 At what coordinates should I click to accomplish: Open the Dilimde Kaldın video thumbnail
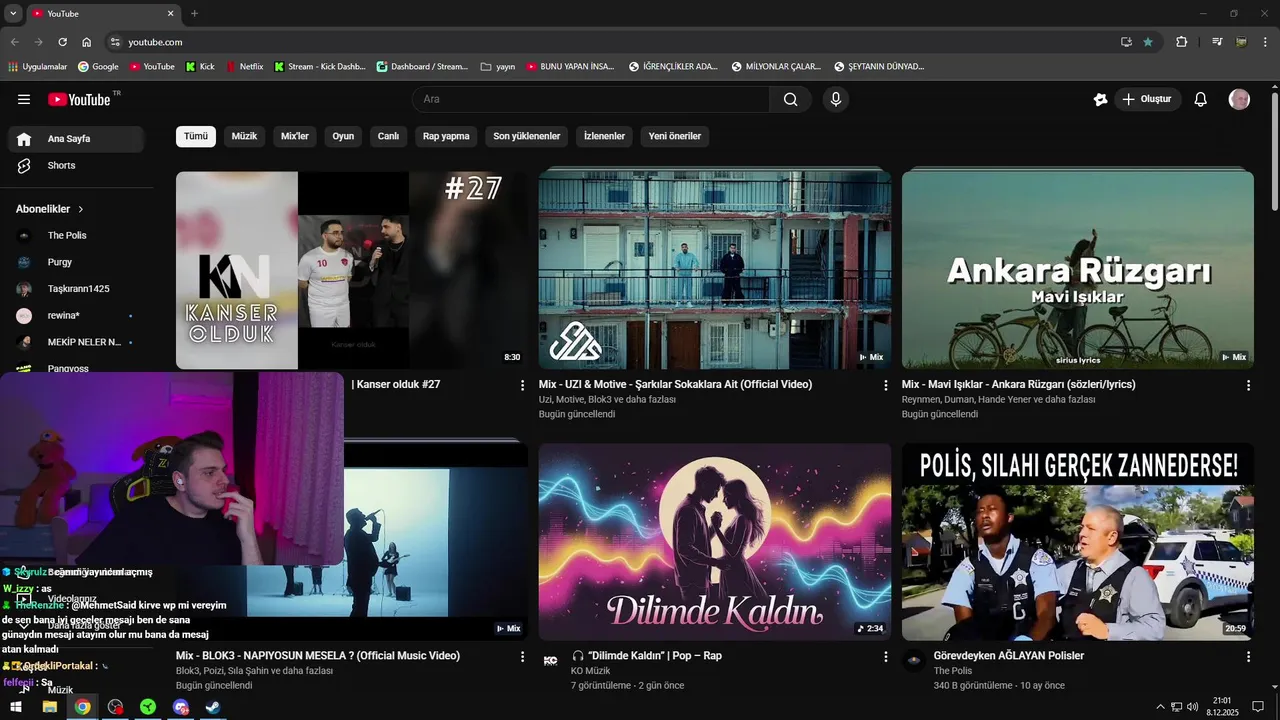tap(715, 541)
